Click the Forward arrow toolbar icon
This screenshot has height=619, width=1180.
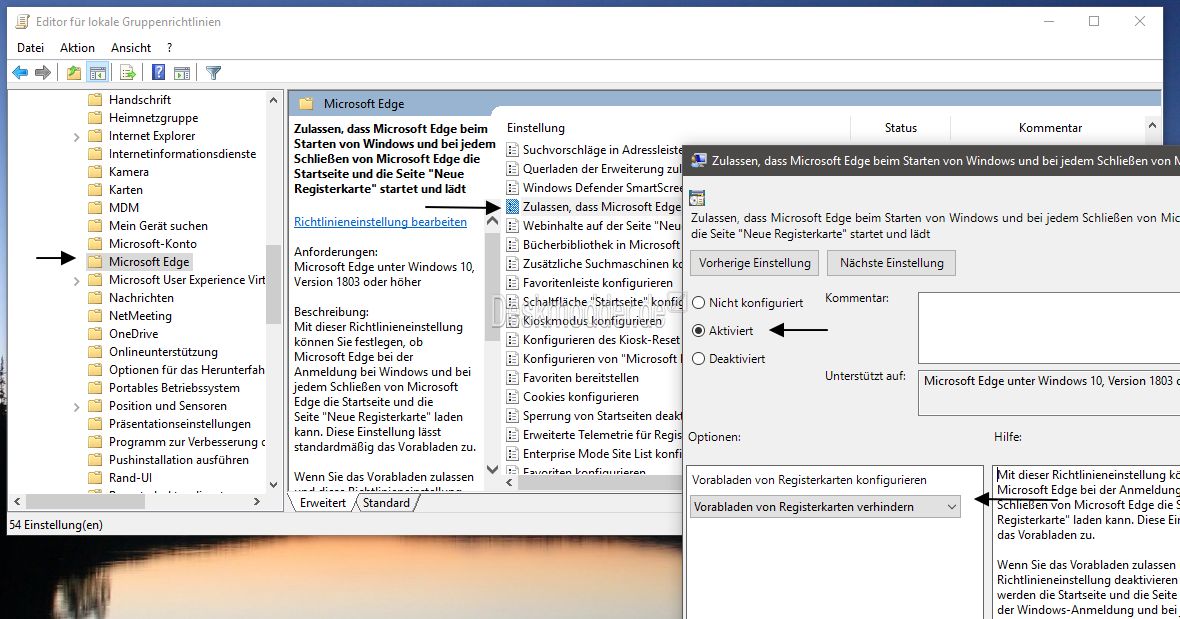click(43, 72)
